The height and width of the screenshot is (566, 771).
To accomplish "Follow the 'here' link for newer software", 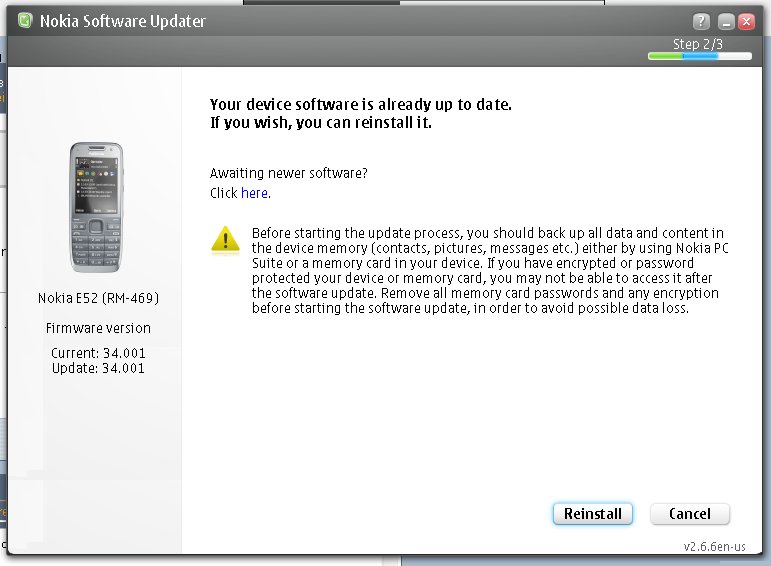I will (x=254, y=193).
